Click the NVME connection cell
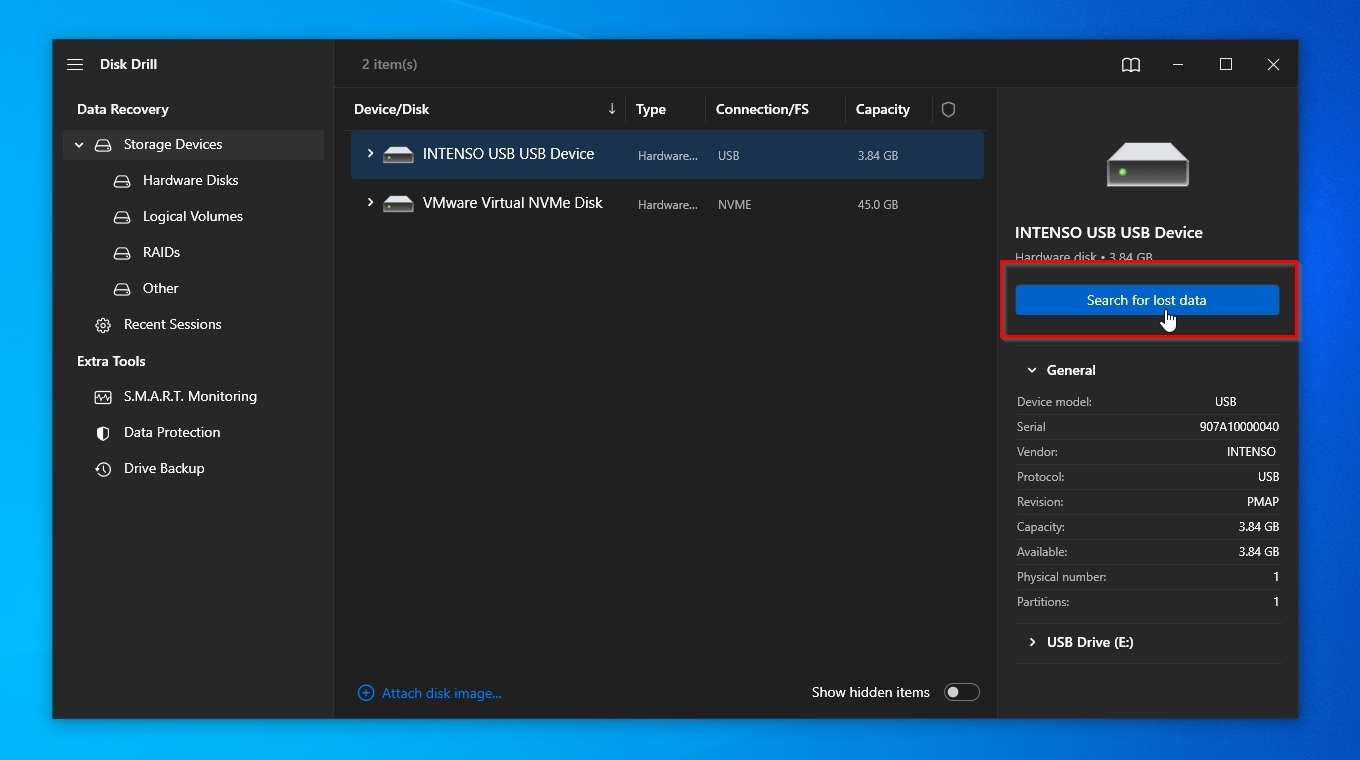Screen dimensions: 1360x760 [x=734, y=205]
